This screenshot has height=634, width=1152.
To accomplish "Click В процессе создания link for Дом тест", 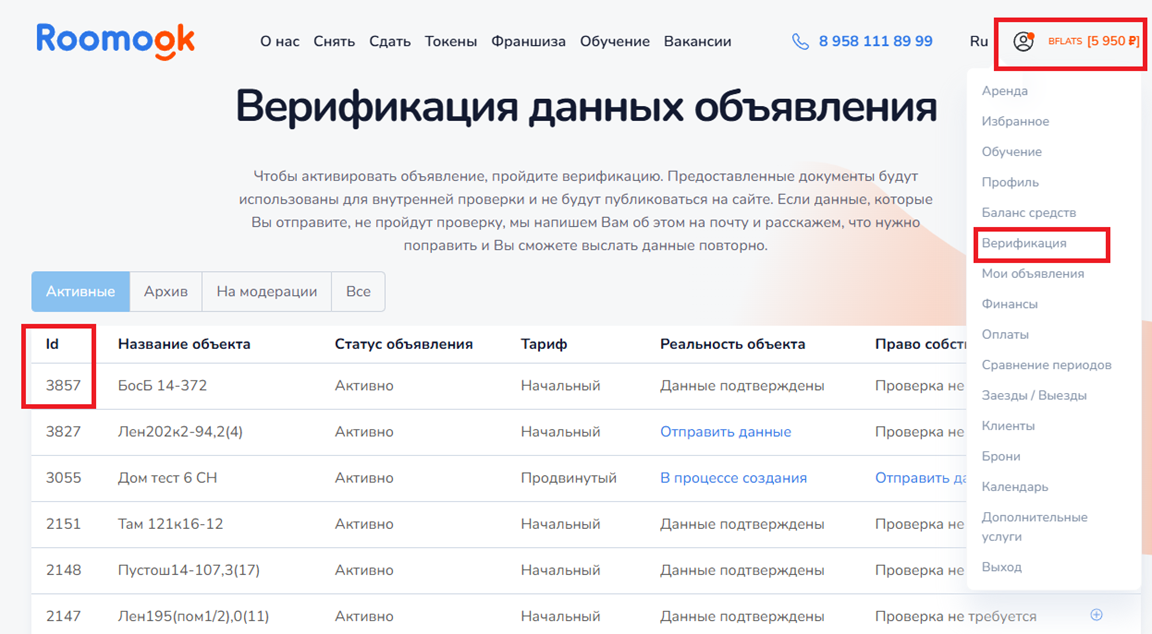I will point(733,478).
